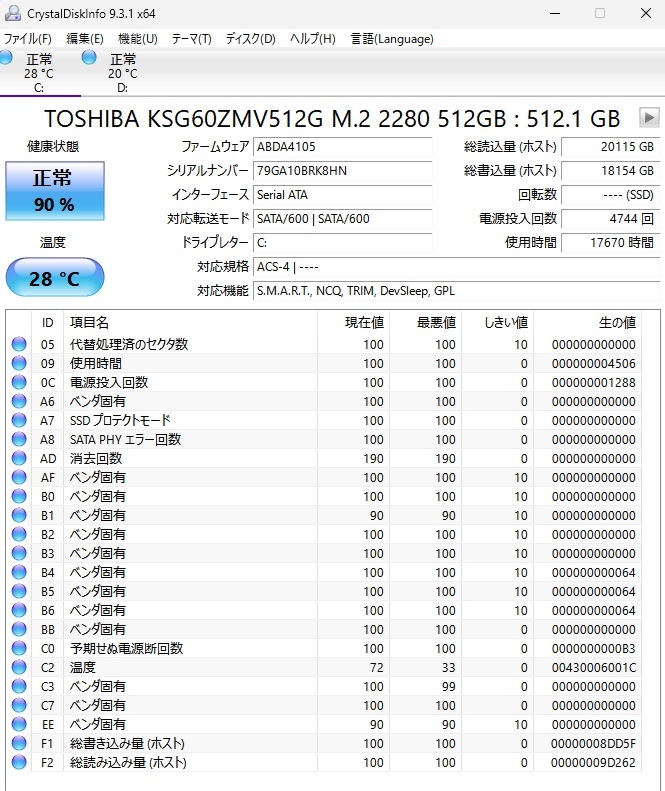This screenshot has width=665, height=791.
Task: Click the standard field ACS-4
Action: click(457, 267)
